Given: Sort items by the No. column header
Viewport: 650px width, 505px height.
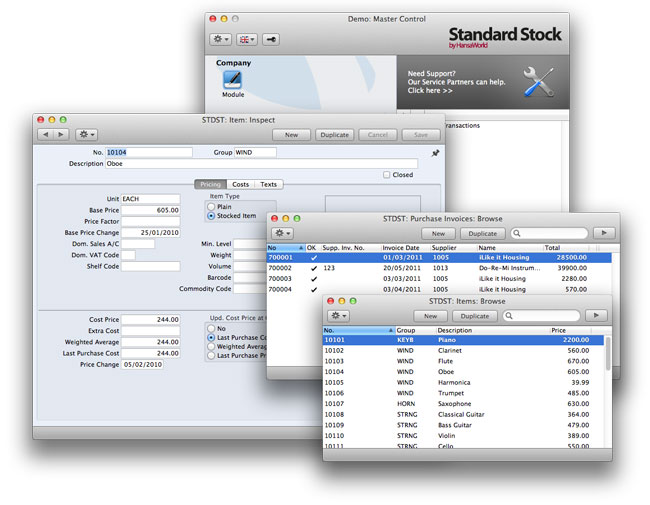Looking at the screenshot, I should click(359, 330).
